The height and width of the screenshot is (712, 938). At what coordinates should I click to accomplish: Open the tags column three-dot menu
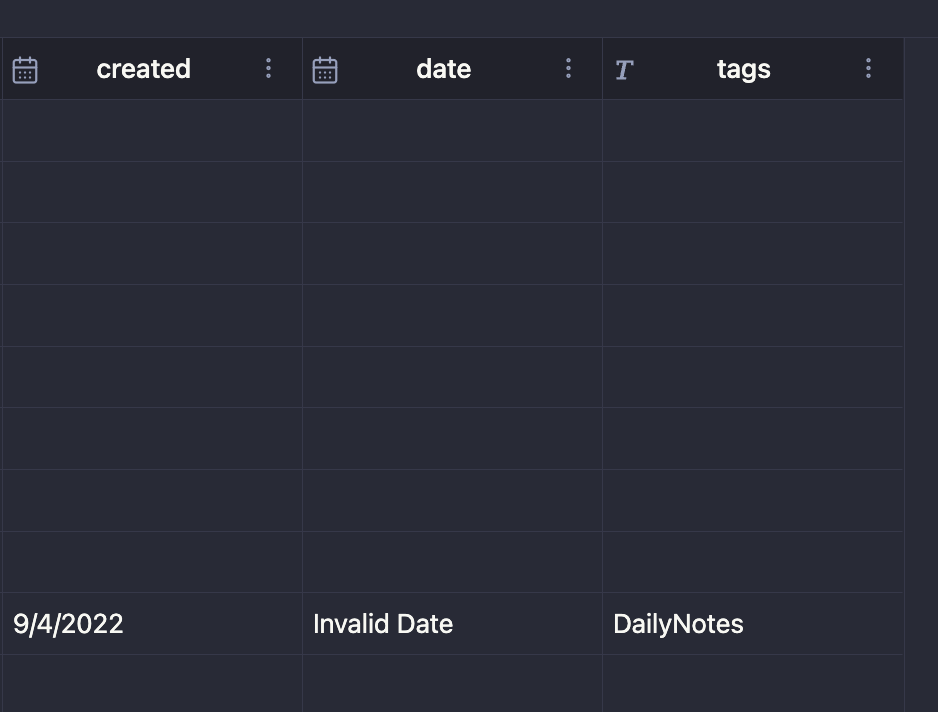pyautogui.click(x=868, y=68)
